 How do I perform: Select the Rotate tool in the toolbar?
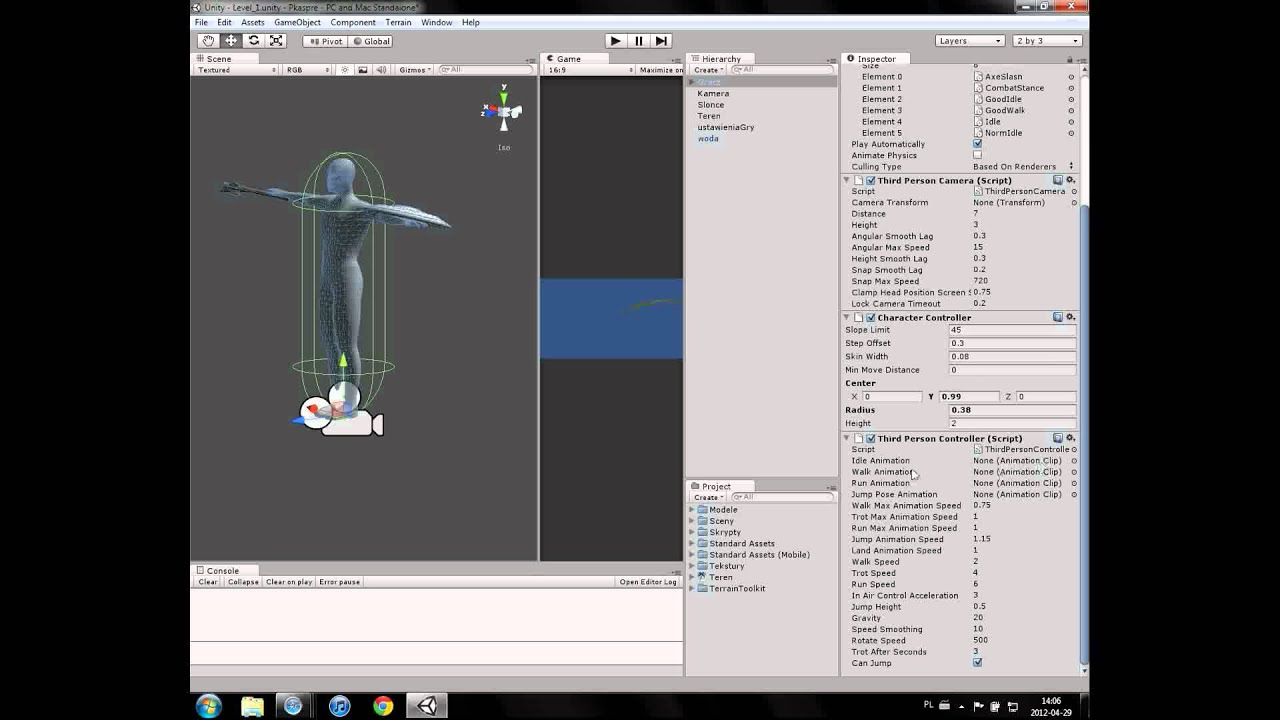254,41
